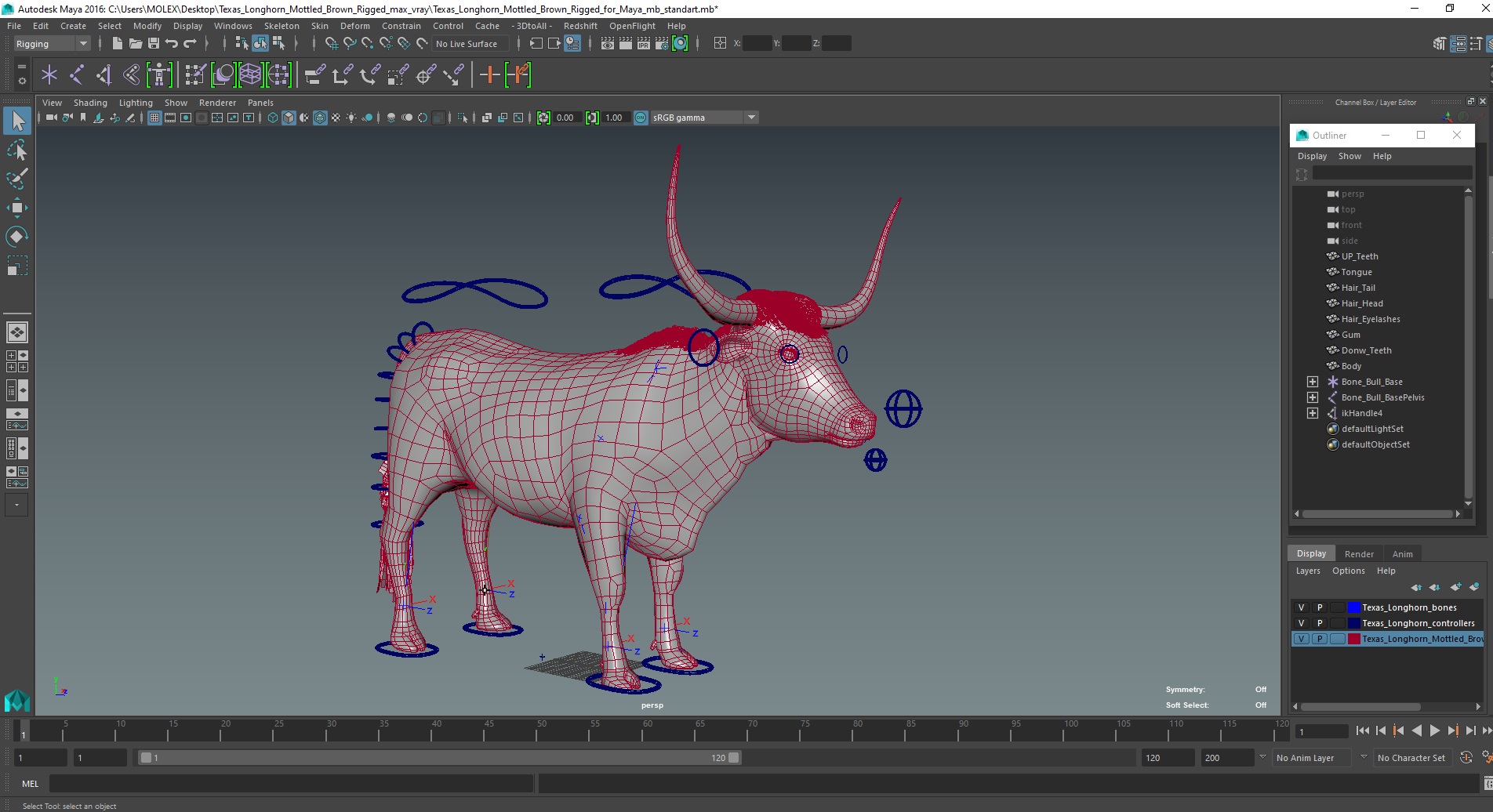Open the Deform menu
The image size is (1493, 812).
click(354, 26)
